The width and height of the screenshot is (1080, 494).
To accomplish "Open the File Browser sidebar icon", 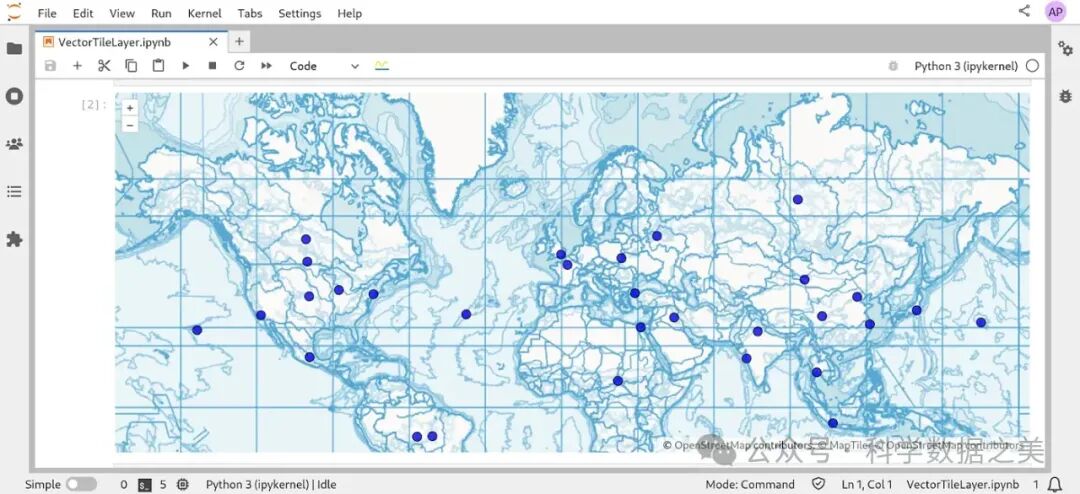I will tap(14, 48).
